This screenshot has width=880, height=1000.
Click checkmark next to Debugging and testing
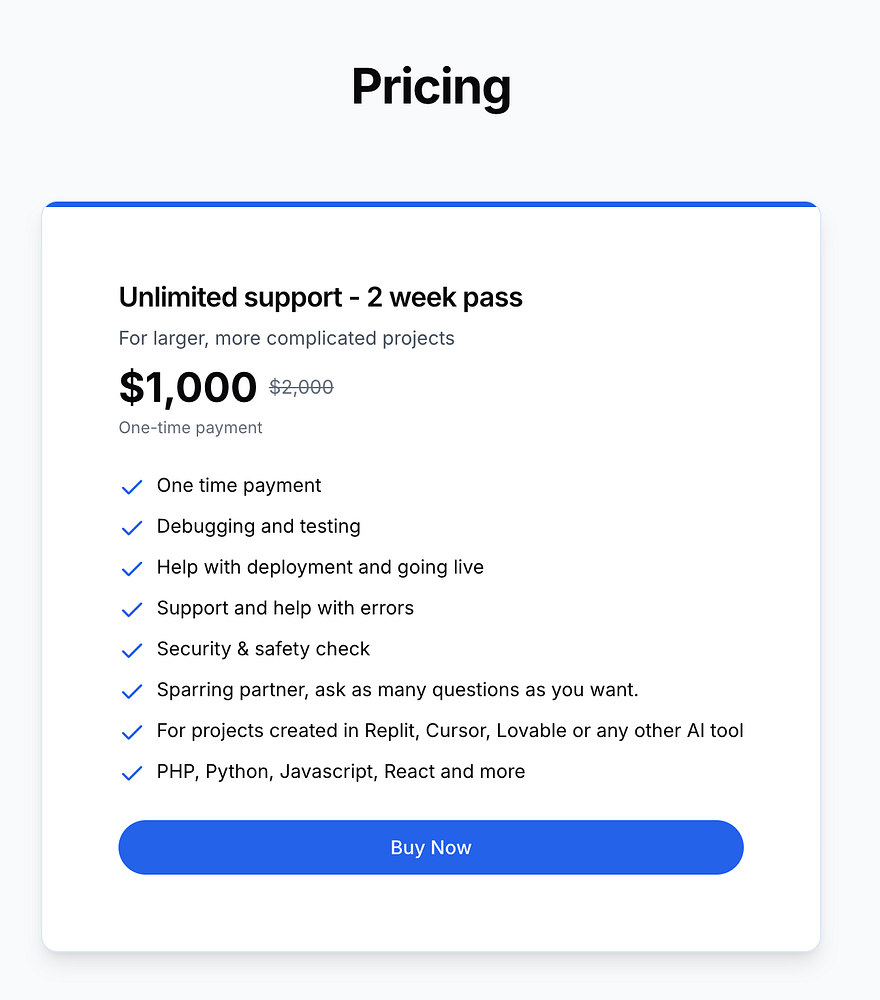(131, 528)
